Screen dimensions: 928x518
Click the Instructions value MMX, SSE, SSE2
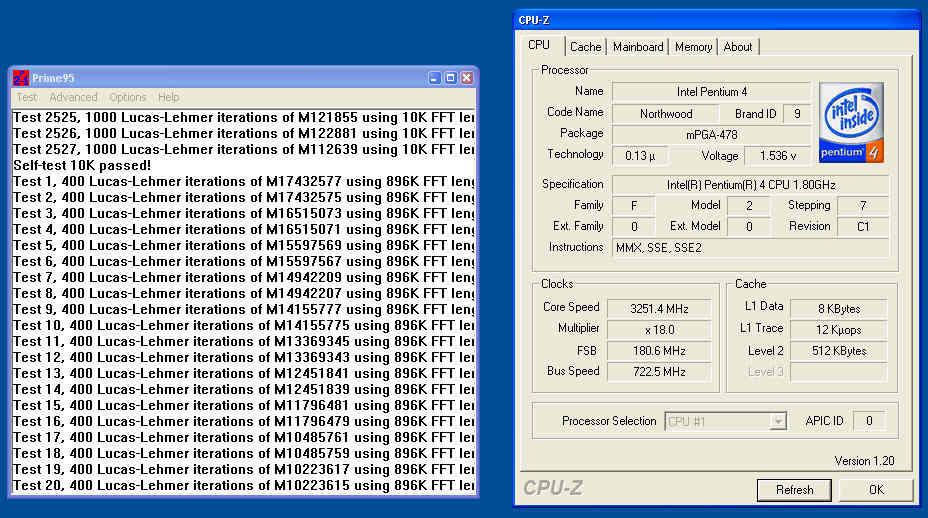(x=750, y=248)
